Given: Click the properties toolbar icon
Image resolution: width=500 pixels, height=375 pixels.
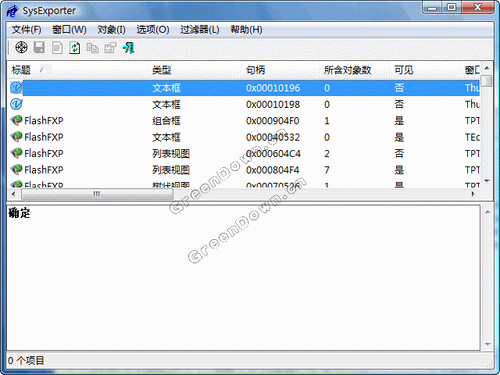Looking at the screenshot, I should pos(110,48).
